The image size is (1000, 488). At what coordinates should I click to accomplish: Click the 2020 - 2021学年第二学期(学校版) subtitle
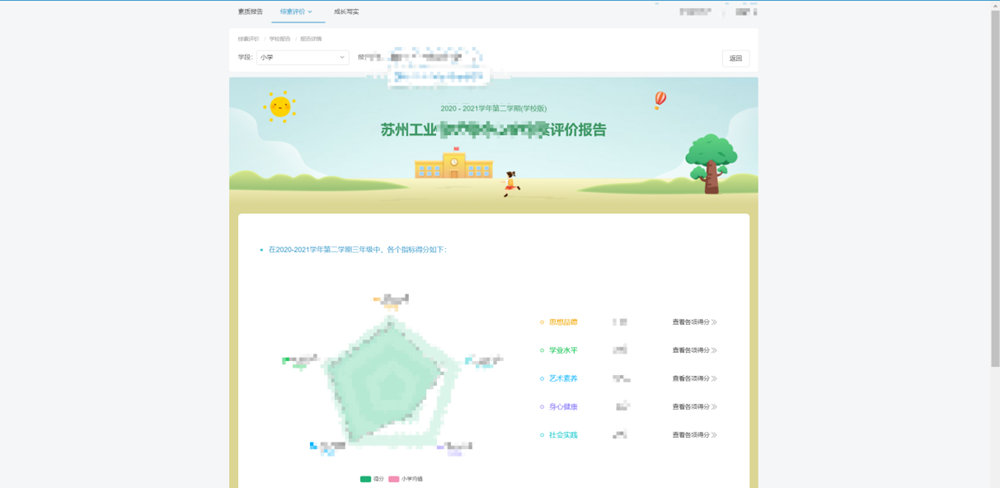tap(494, 108)
